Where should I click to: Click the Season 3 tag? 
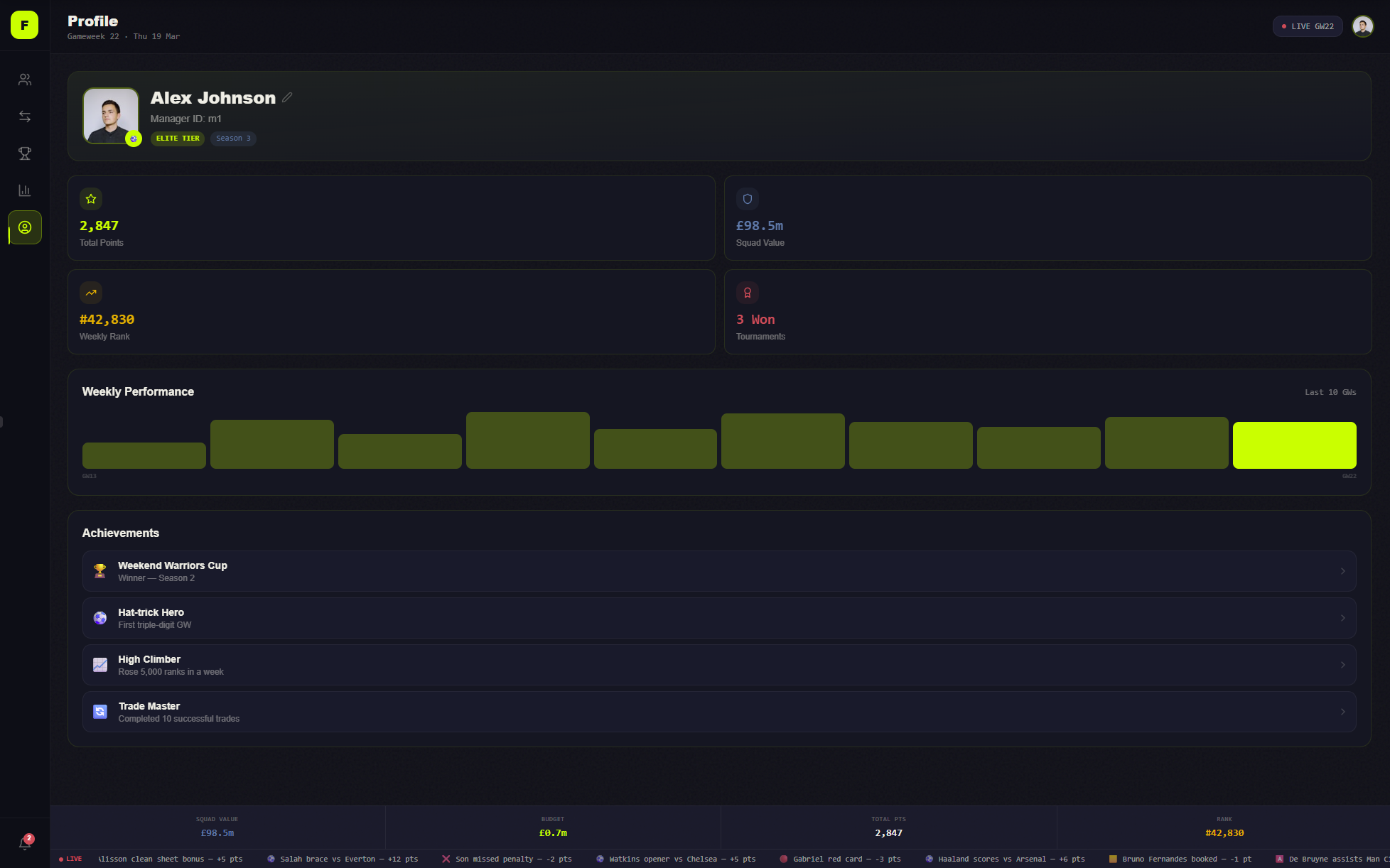point(233,139)
